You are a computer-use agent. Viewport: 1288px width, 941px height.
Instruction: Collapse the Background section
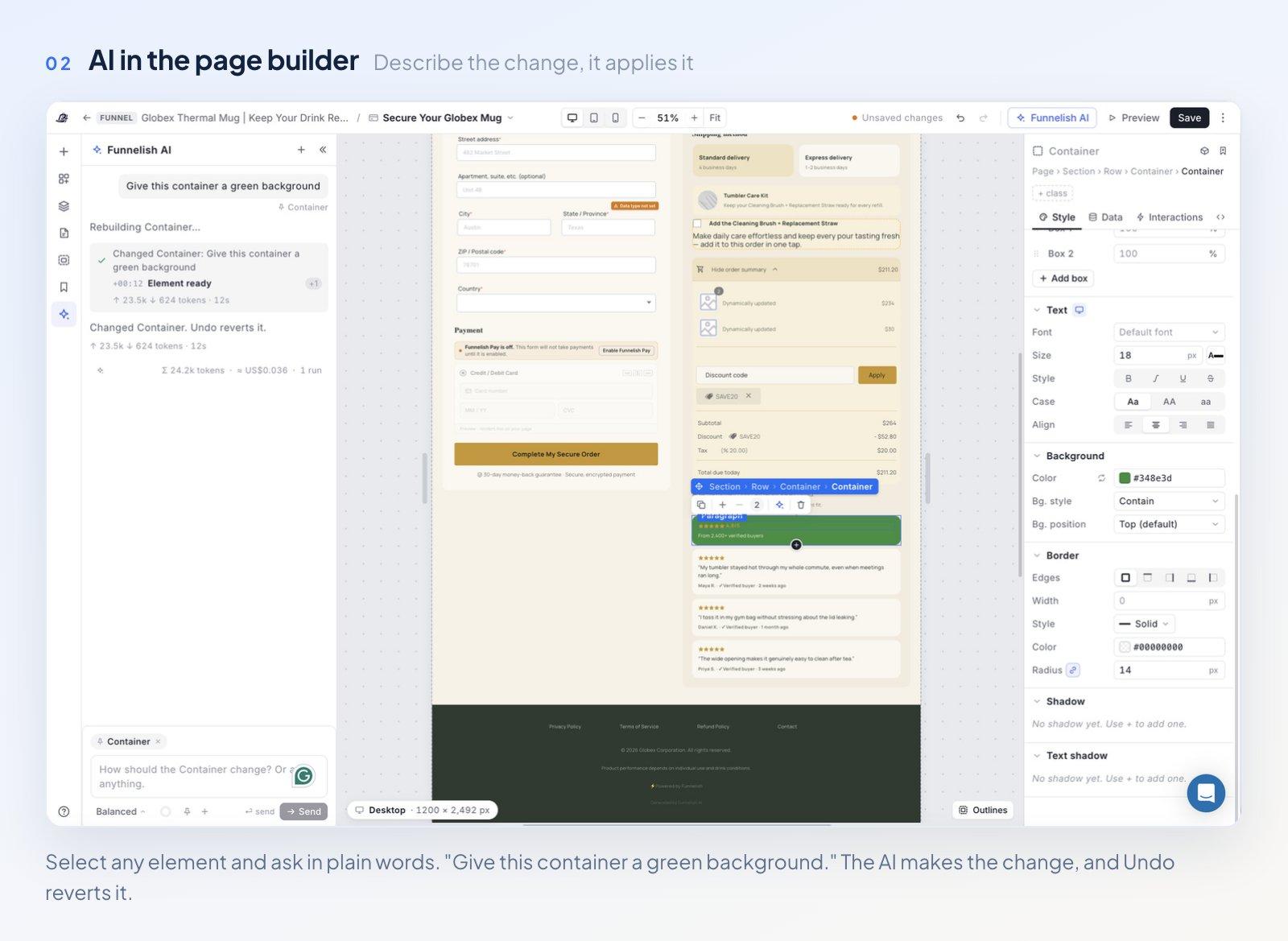coord(1037,456)
